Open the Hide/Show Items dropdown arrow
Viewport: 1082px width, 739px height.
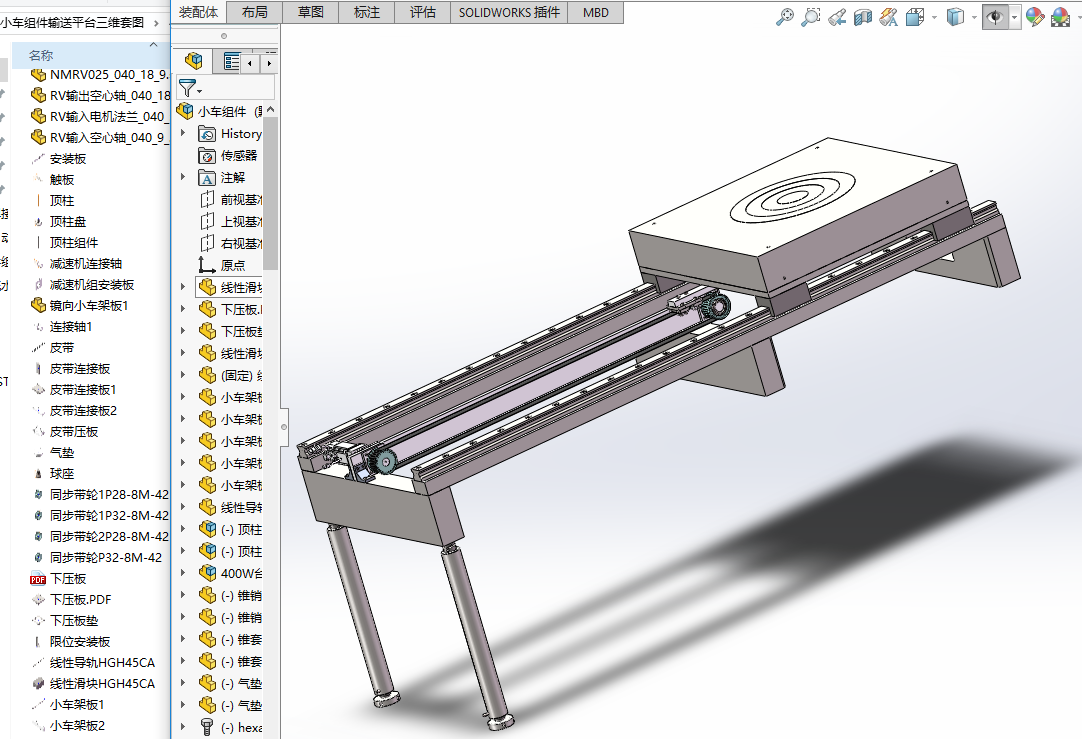[x=1015, y=17]
